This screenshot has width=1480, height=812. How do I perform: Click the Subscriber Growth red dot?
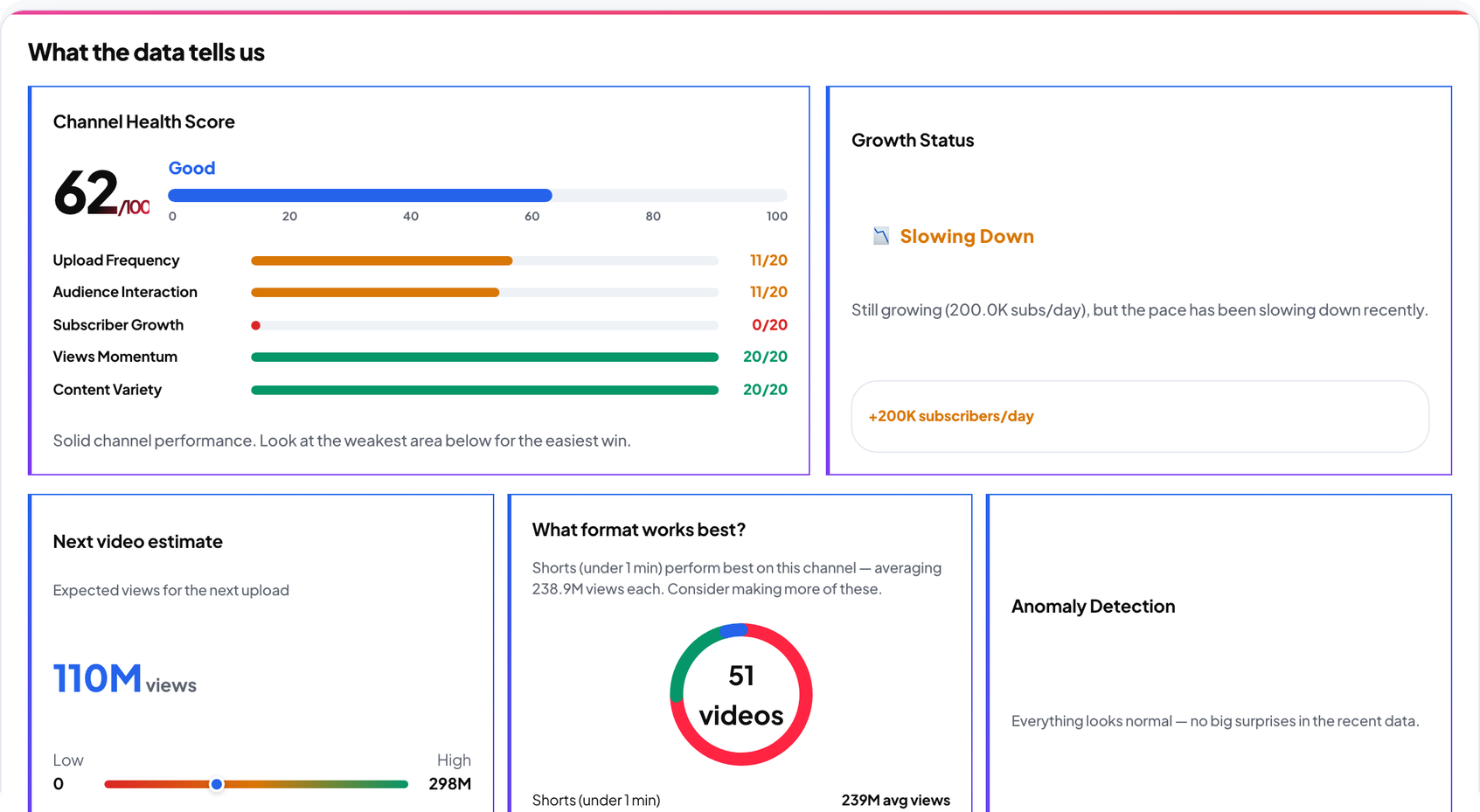pyautogui.click(x=256, y=325)
